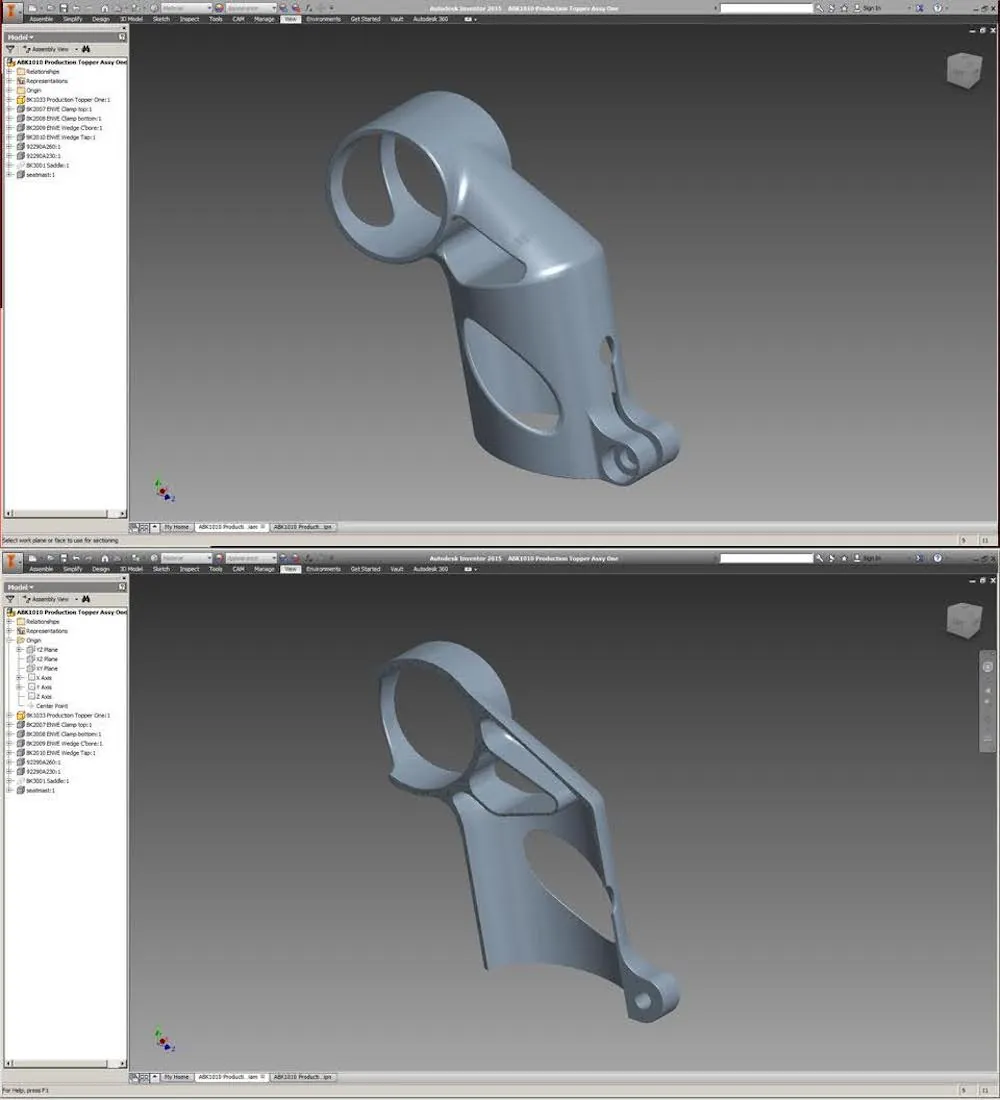Switch to the Inspect ribbon tab
The width and height of the screenshot is (1000, 1100).
click(x=190, y=18)
